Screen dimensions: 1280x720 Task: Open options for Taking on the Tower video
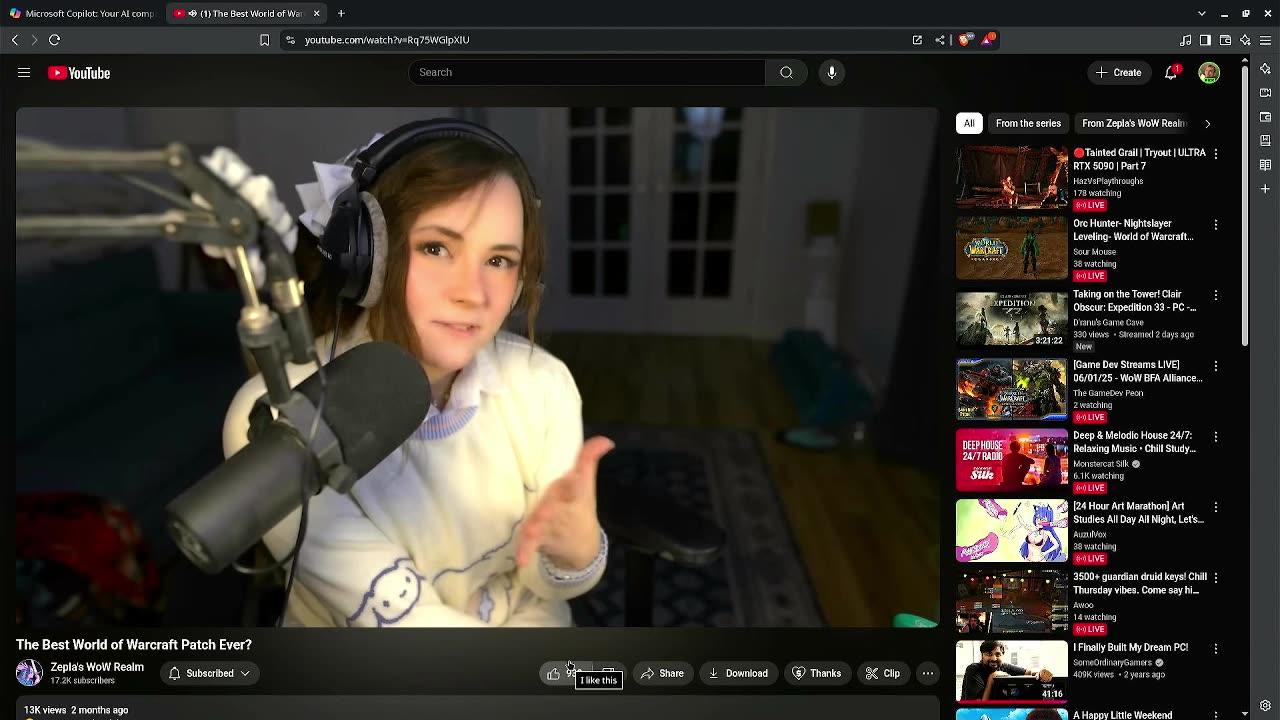pyautogui.click(x=1216, y=295)
